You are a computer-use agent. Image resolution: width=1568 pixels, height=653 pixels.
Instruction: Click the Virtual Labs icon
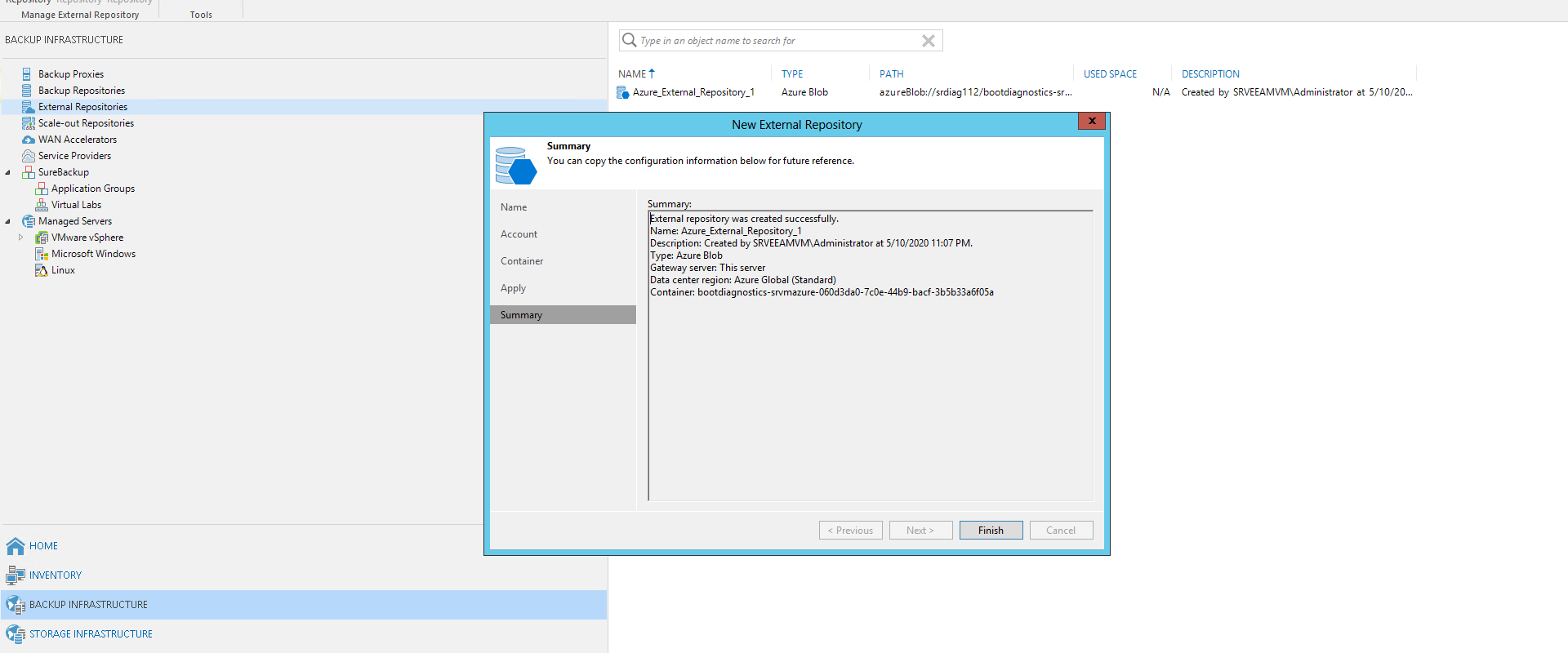pos(41,205)
